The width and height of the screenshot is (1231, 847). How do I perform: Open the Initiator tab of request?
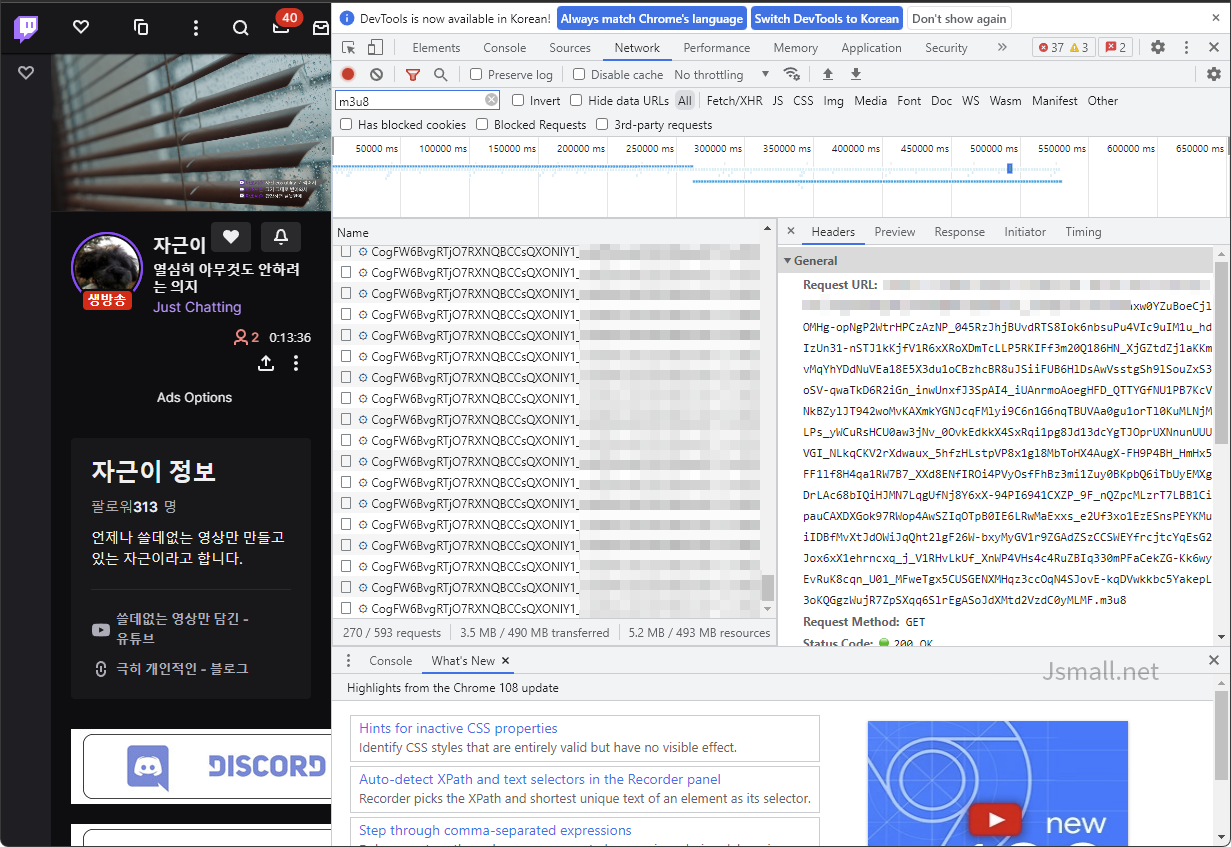click(1025, 232)
